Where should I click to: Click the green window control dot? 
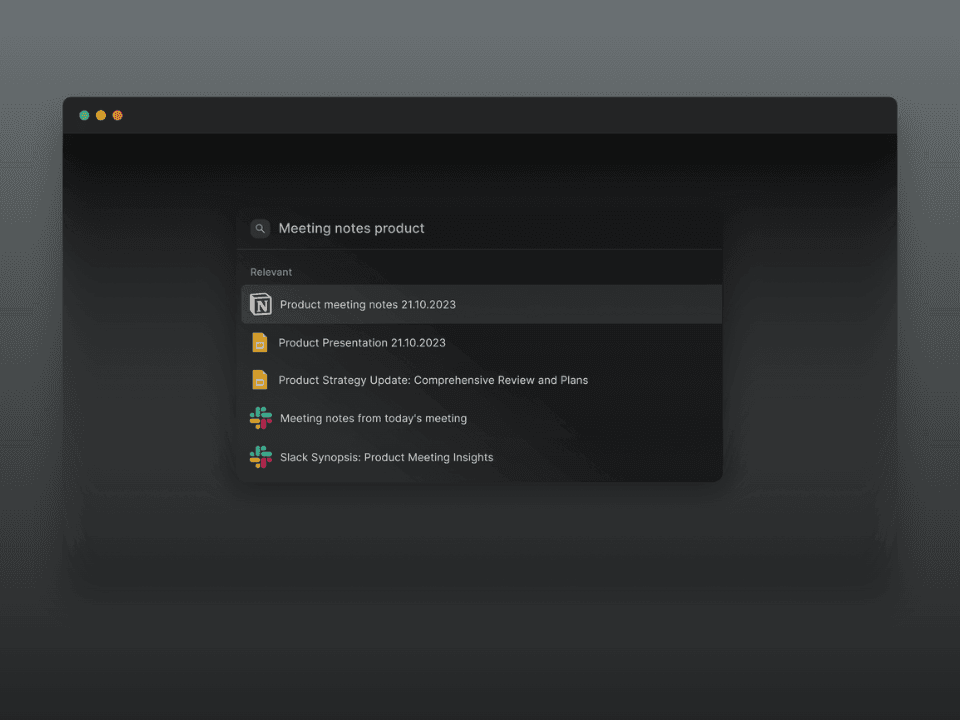[84, 116]
